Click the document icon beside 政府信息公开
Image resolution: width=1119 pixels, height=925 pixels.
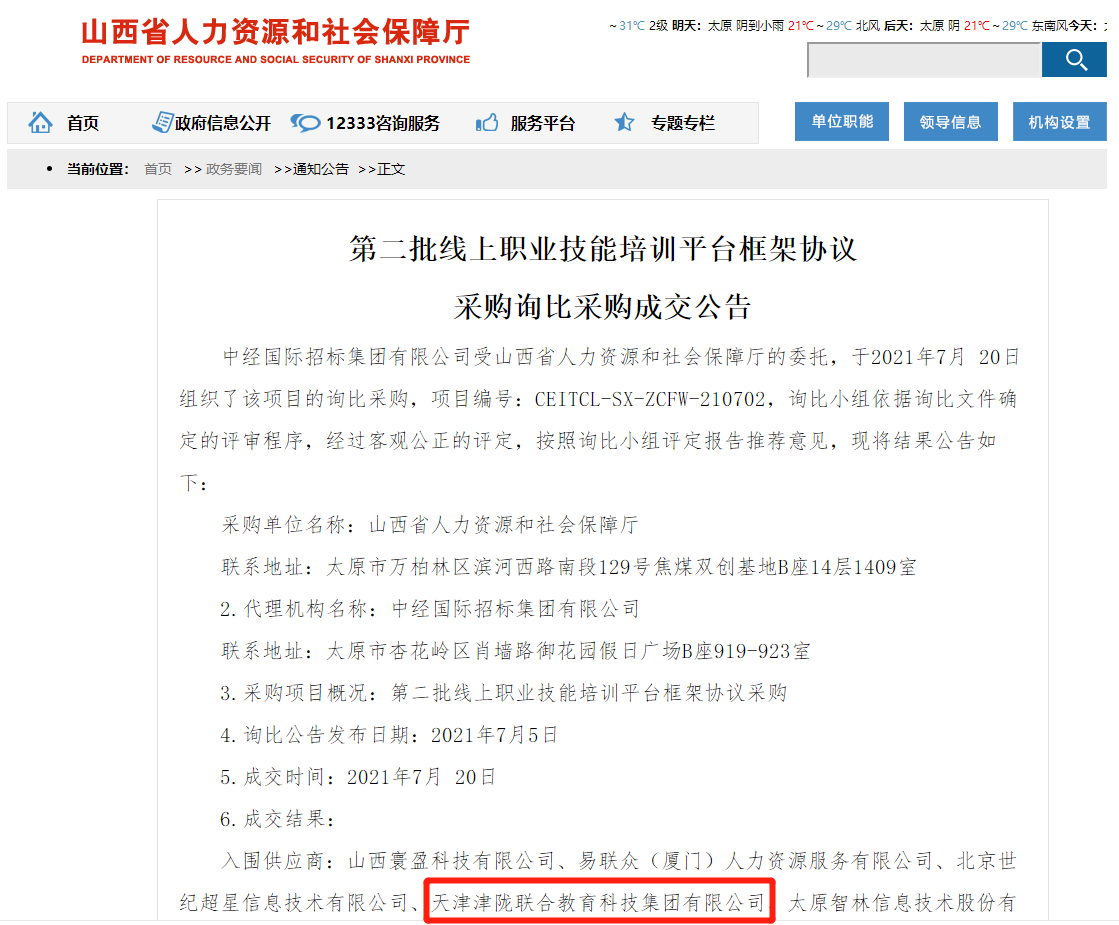click(x=162, y=123)
